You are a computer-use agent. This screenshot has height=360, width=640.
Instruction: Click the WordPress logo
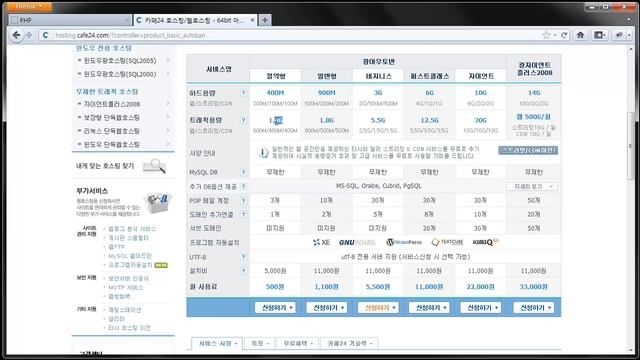404,242
